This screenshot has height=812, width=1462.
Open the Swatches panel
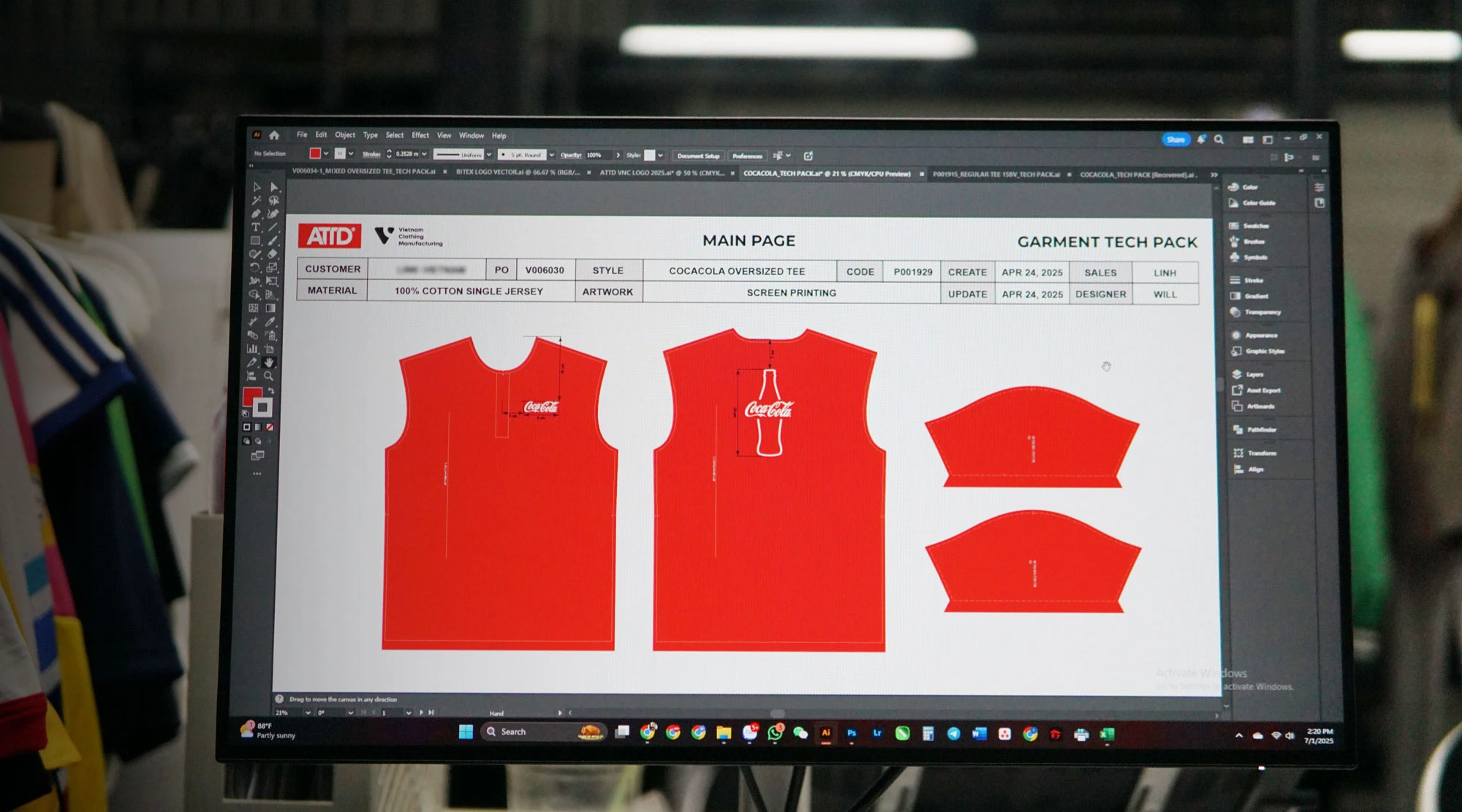[1249, 226]
